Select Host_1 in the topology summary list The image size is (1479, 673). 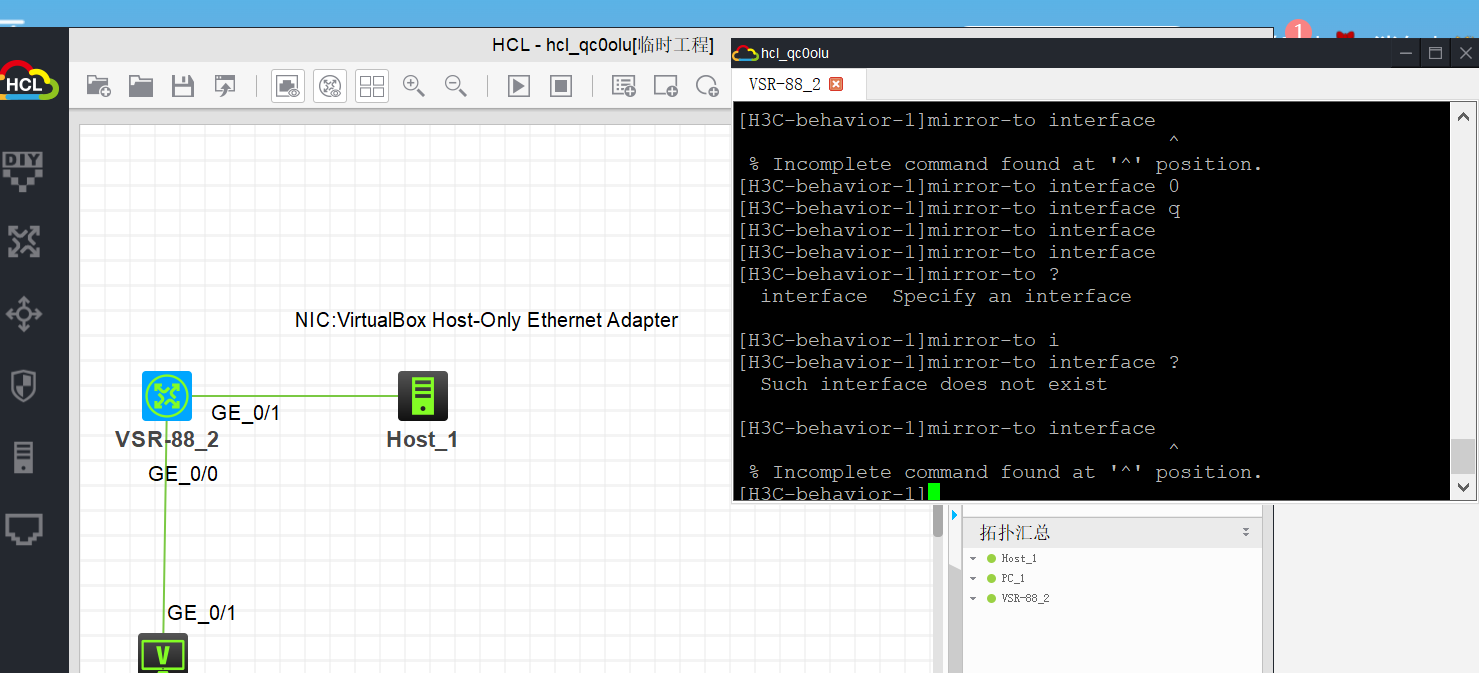coord(1019,558)
